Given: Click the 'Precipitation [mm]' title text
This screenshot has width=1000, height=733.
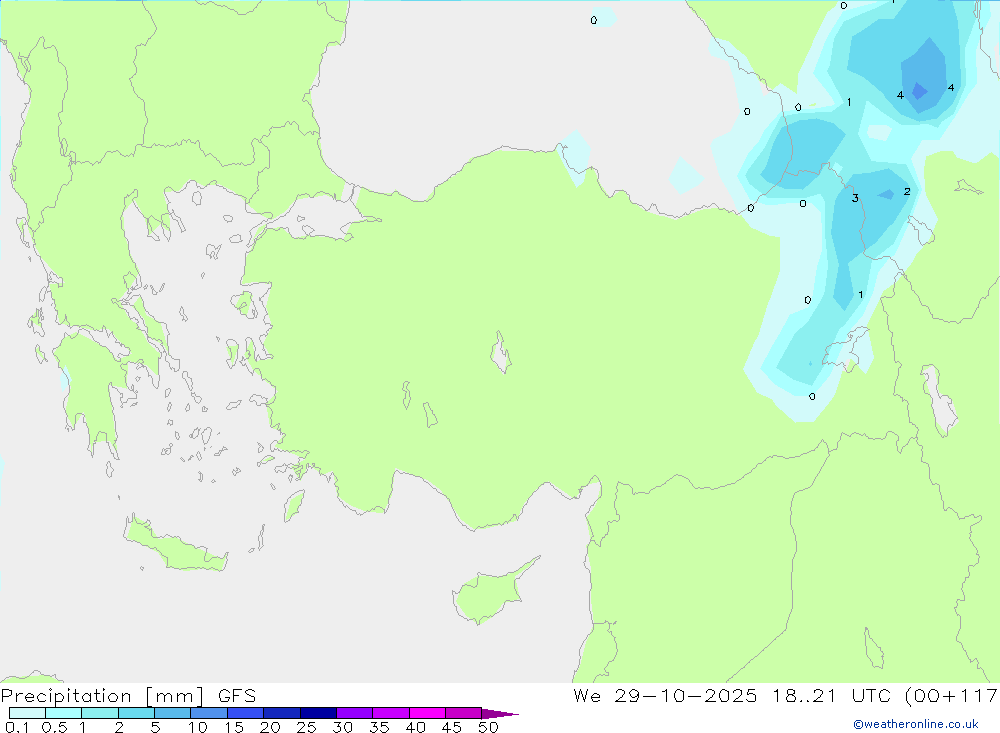Looking at the screenshot, I should point(102,696).
